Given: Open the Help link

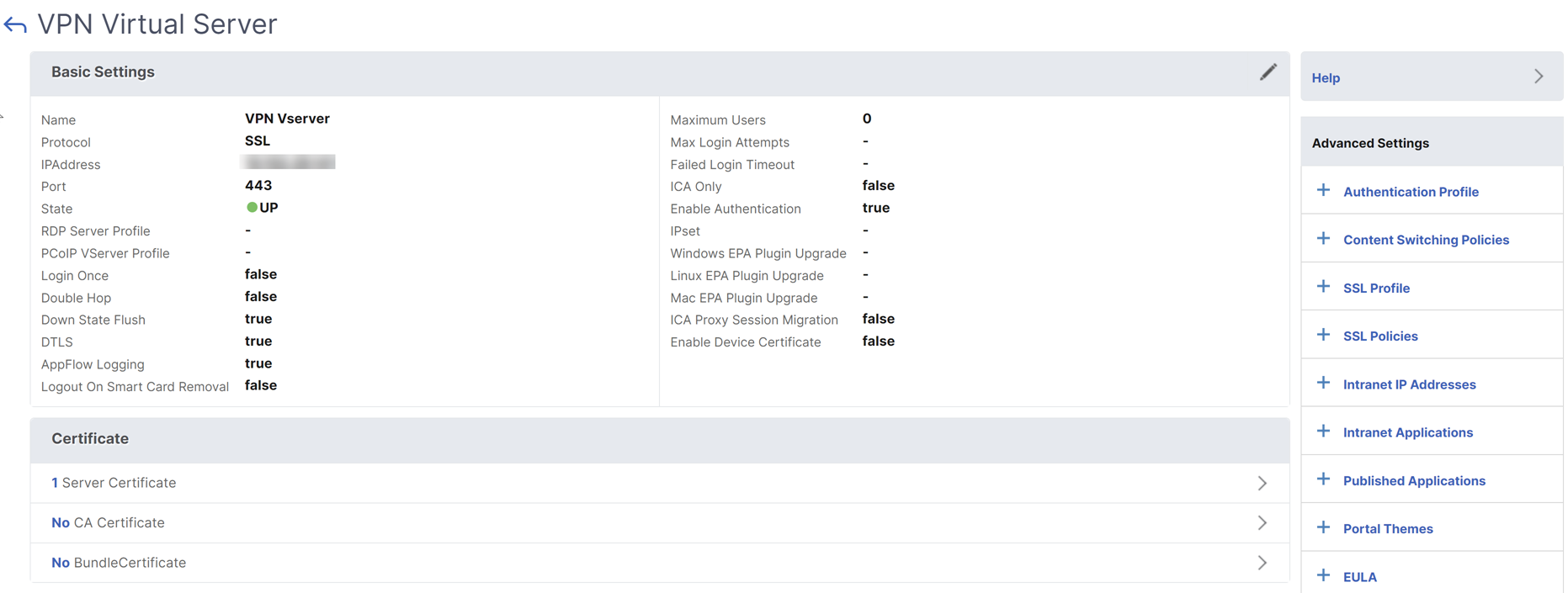Looking at the screenshot, I should click(x=1326, y=78).
